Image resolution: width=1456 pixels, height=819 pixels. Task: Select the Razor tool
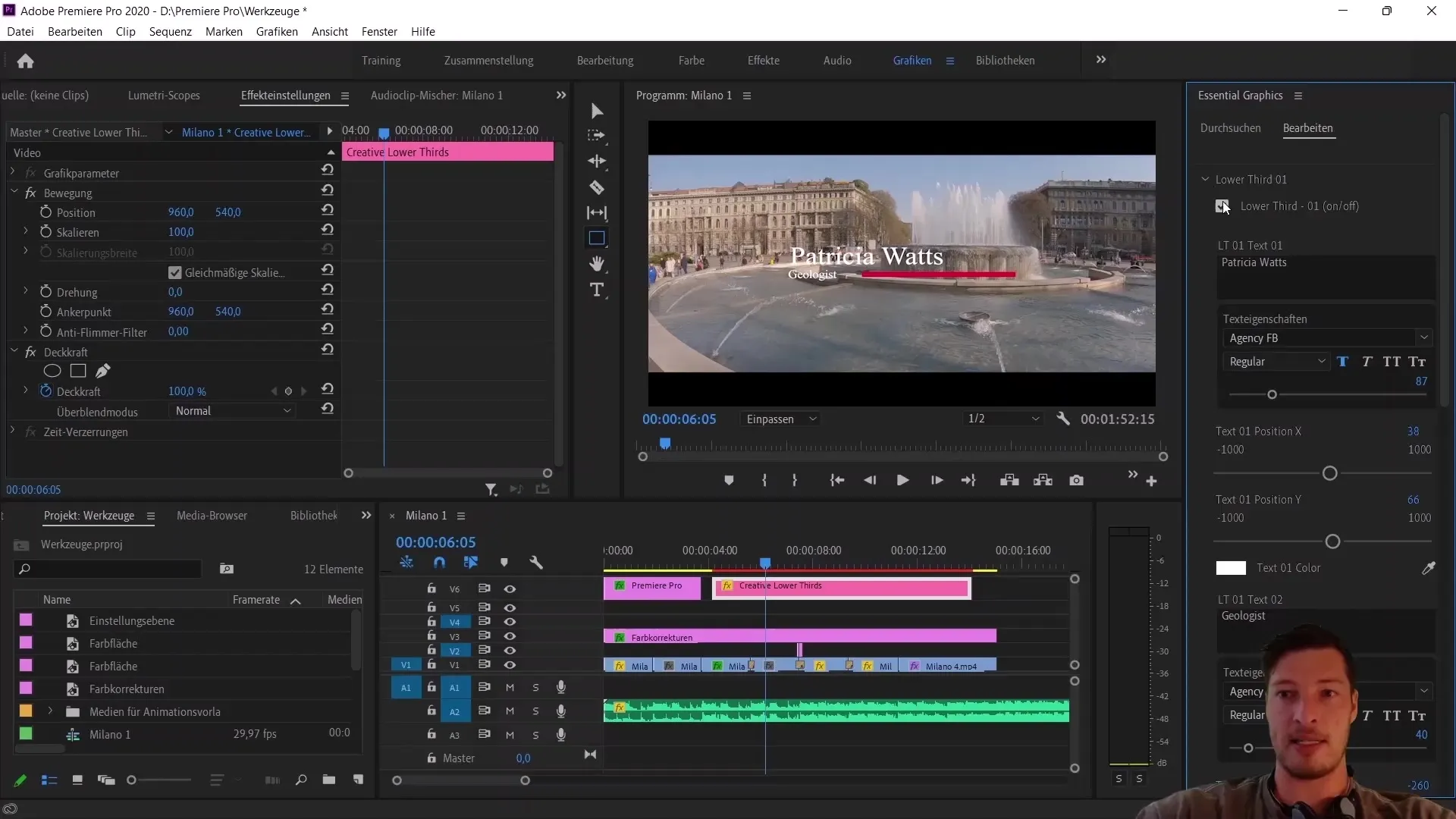click(597, 187)
